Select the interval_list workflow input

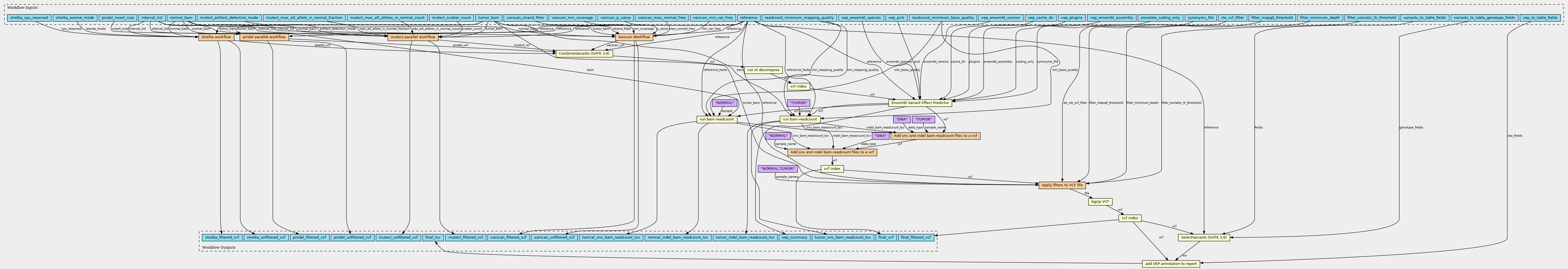point(151,18)
